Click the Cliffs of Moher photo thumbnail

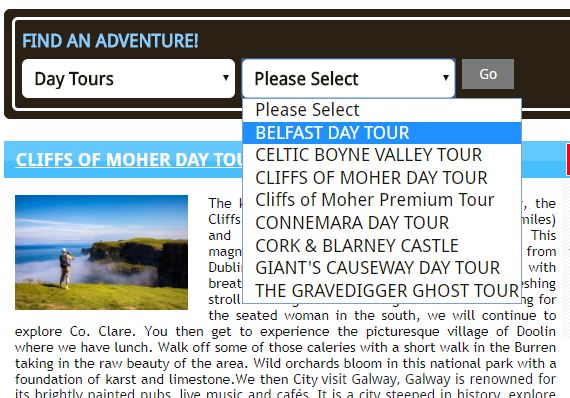click(x=101, y=252)
